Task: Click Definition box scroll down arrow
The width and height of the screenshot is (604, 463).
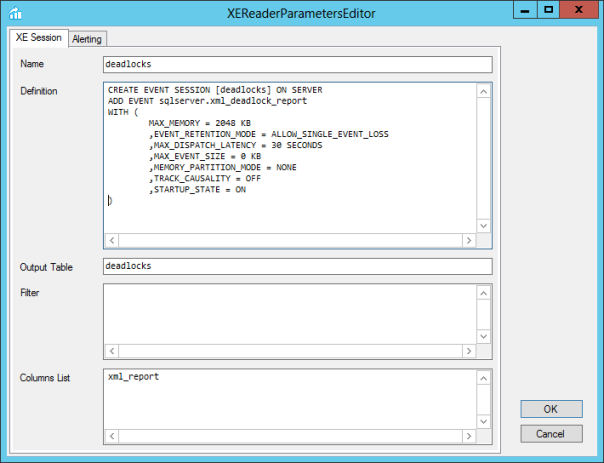Action: pyautogui.click(x=484, y=226)
